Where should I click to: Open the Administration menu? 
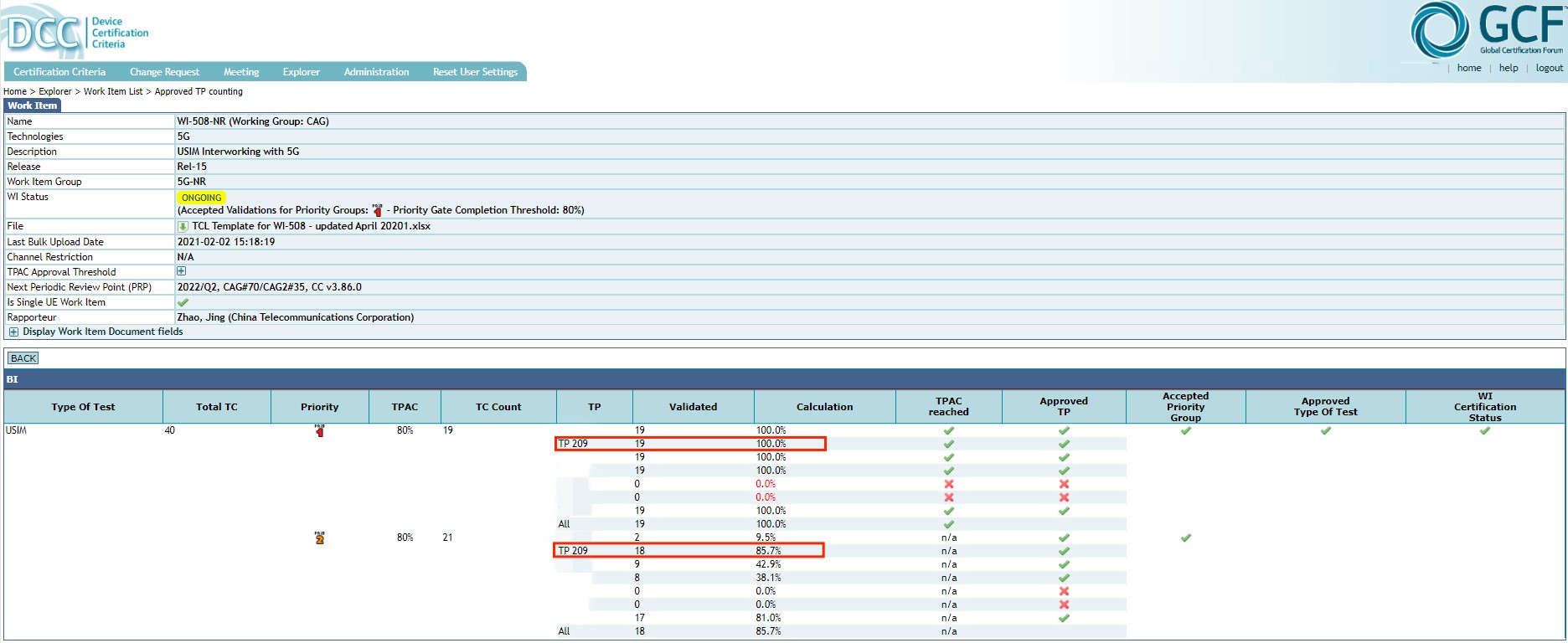(x=376, y=72)
